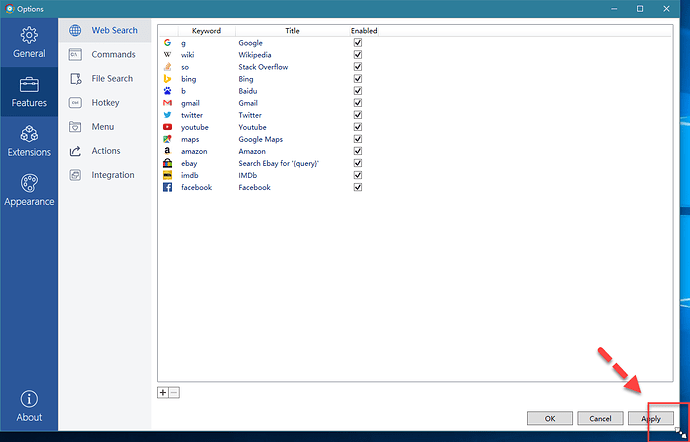Click the Twitter bird icon

167,115
